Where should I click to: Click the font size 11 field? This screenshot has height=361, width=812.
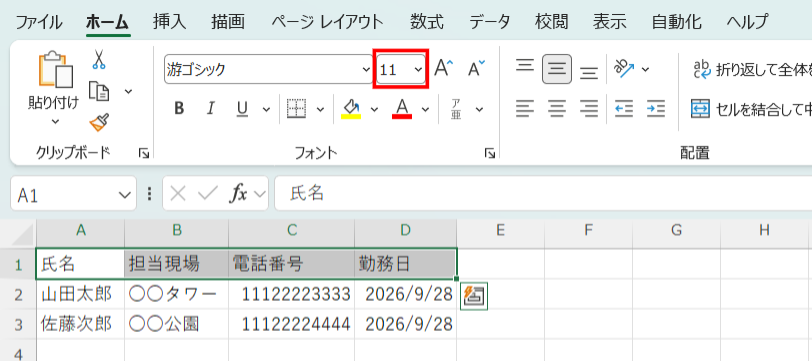coord(394,69)
